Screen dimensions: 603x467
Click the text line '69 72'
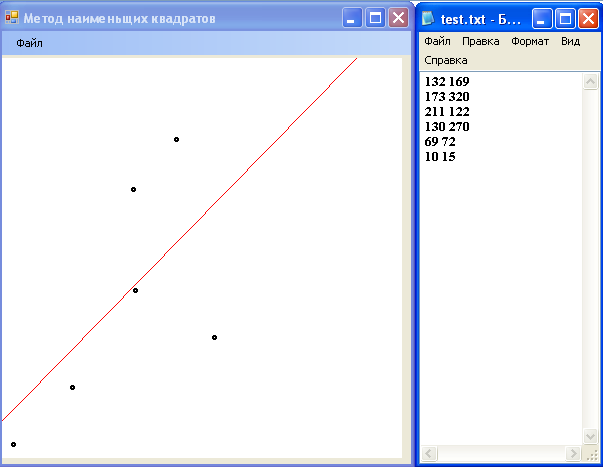coord(440,142)
